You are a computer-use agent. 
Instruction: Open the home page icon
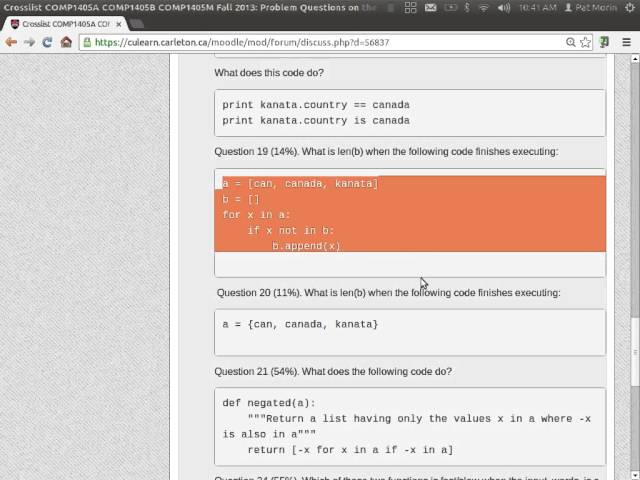click(66, 42)
